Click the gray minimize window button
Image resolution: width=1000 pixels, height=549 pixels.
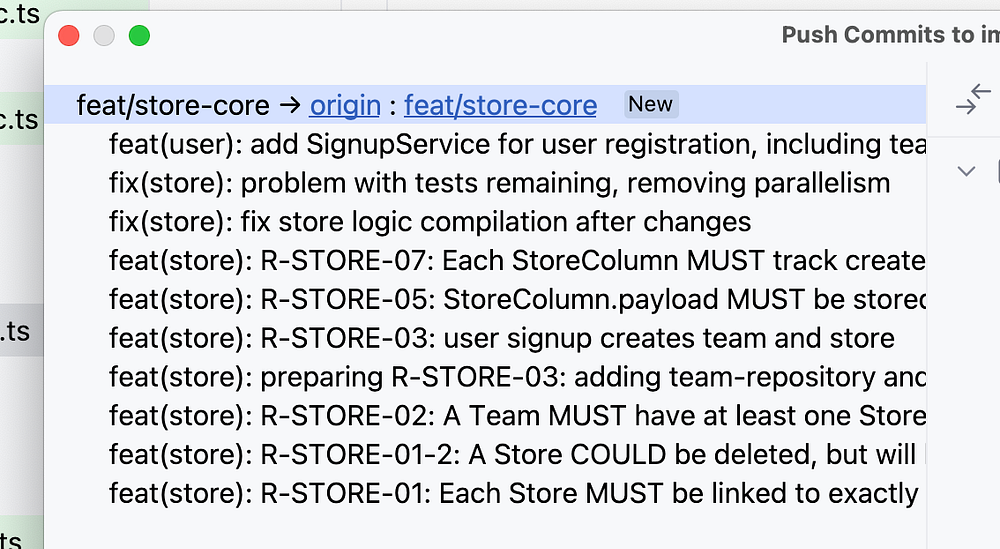(104, 36)
